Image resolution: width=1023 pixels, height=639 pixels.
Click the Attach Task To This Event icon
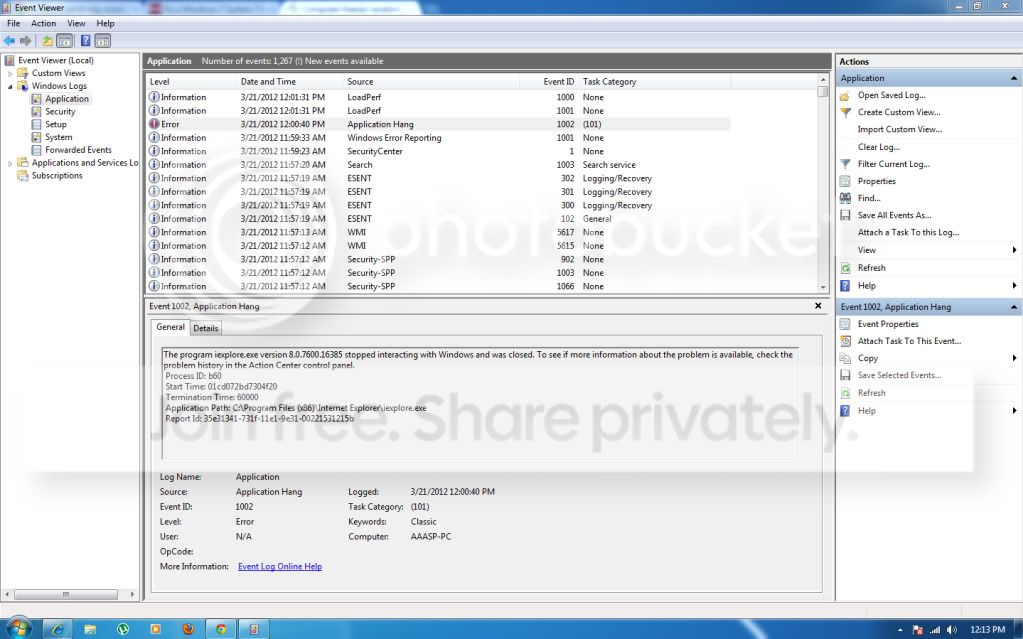[846, 341]
